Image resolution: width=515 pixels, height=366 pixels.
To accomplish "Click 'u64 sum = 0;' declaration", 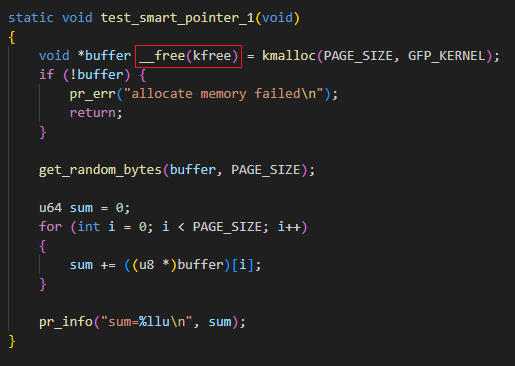I will click(x=84, y=208).
